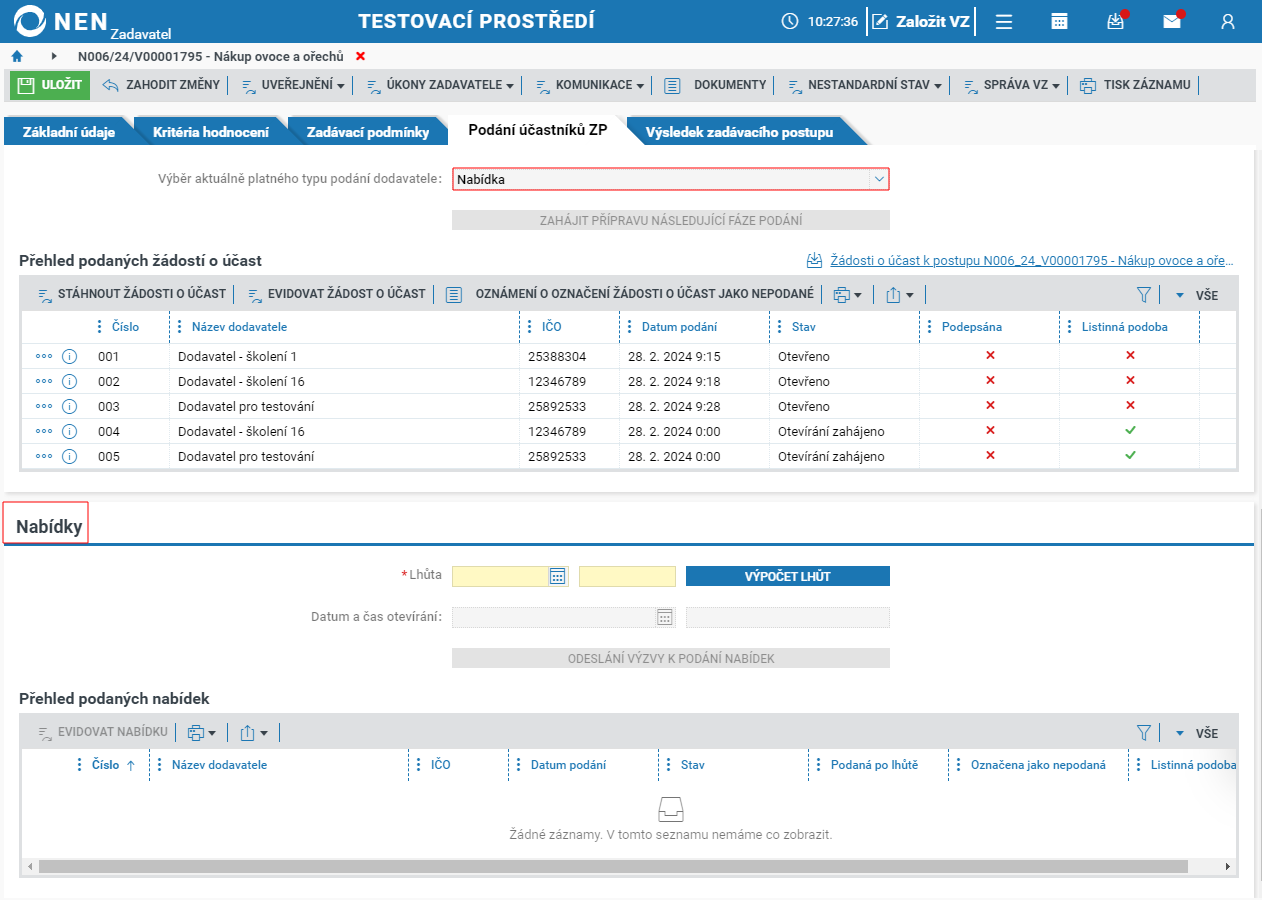Image resolution: width=1262 pixels, height=900 pixels.
Task: Open column menu dots for Stav in žádosti table
Action: pyautogui.click(x=778, y=327)
